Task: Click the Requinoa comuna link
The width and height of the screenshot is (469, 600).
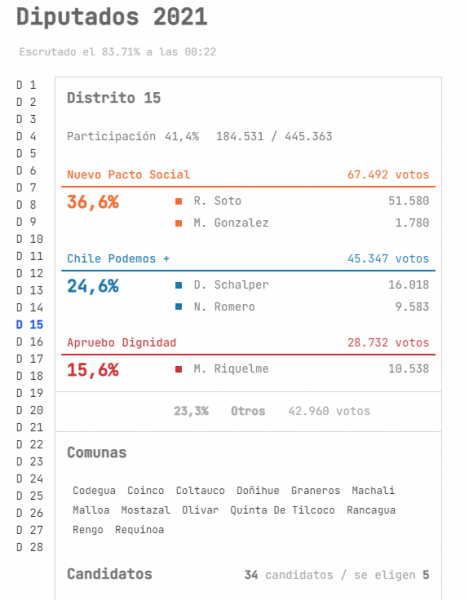Action: tap(140, 530)
